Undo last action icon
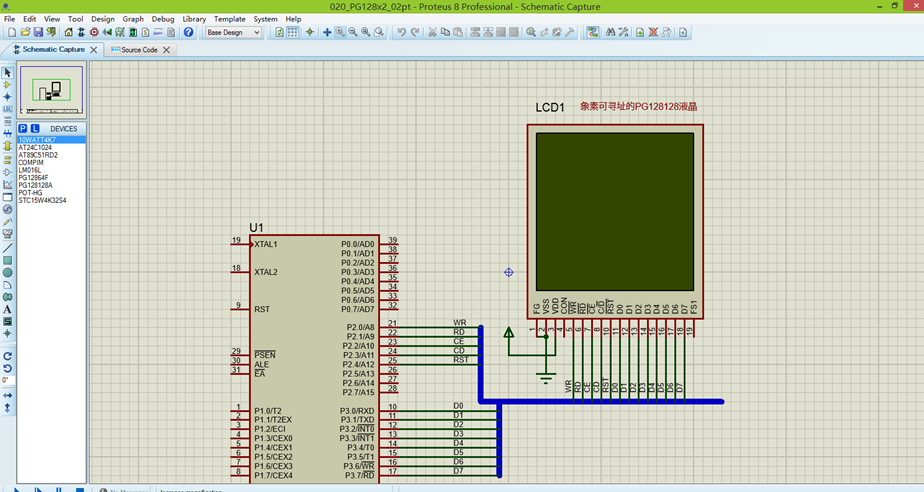 pos(401,32)
